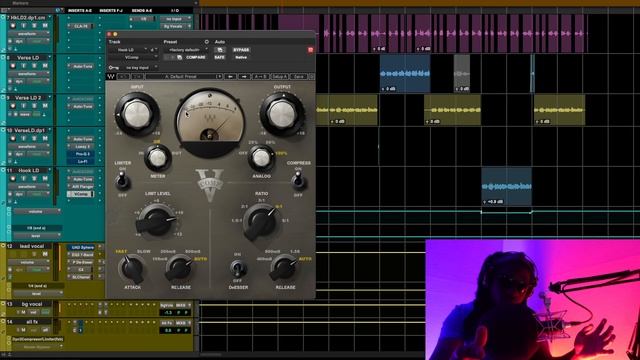
Task: Click the A to B copy button
Action: coord(260,76)
